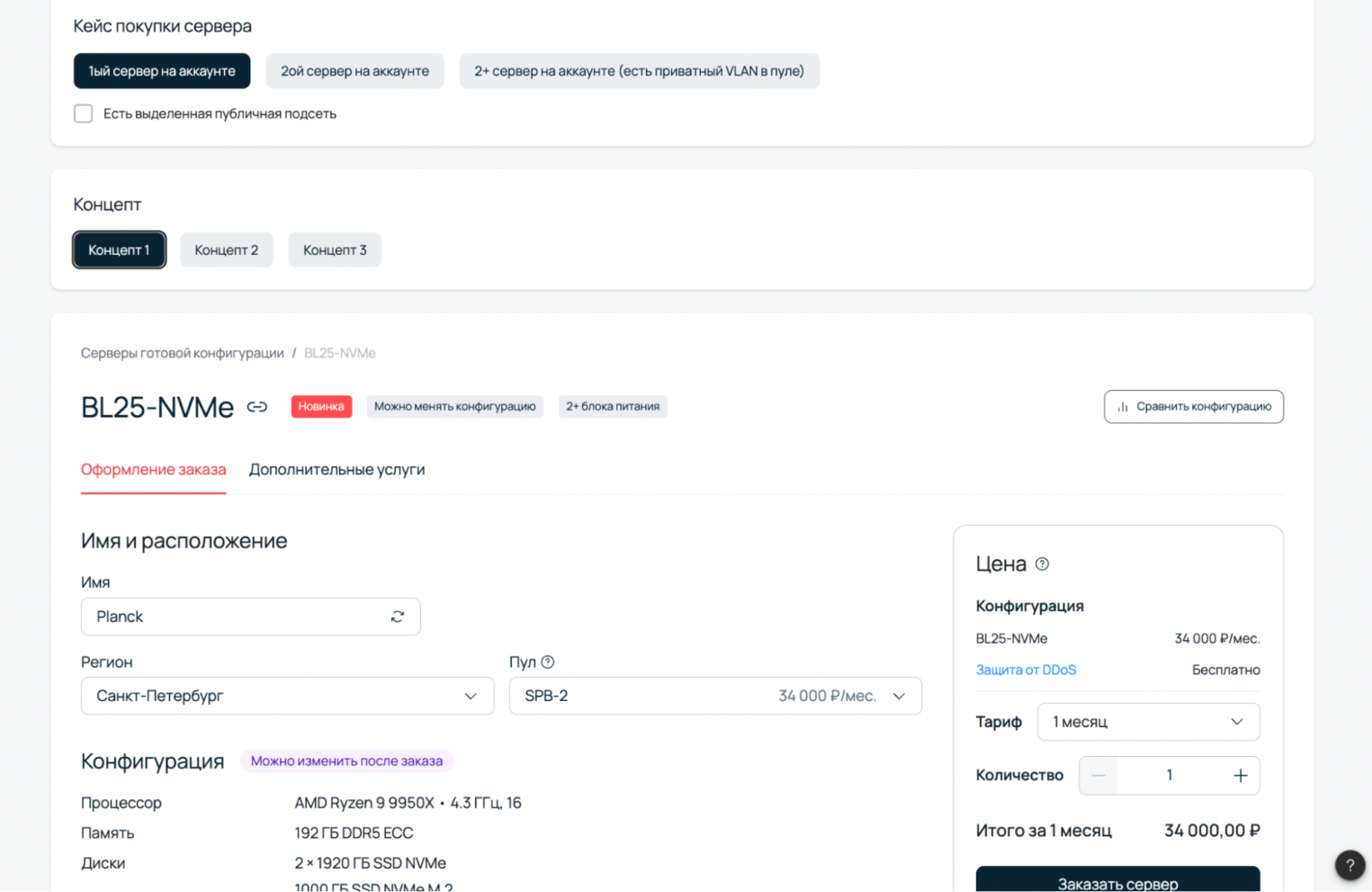This screenshot has height=892, width=1372.
Task: Click the server name field containing Planck
Action: (234, 617)
